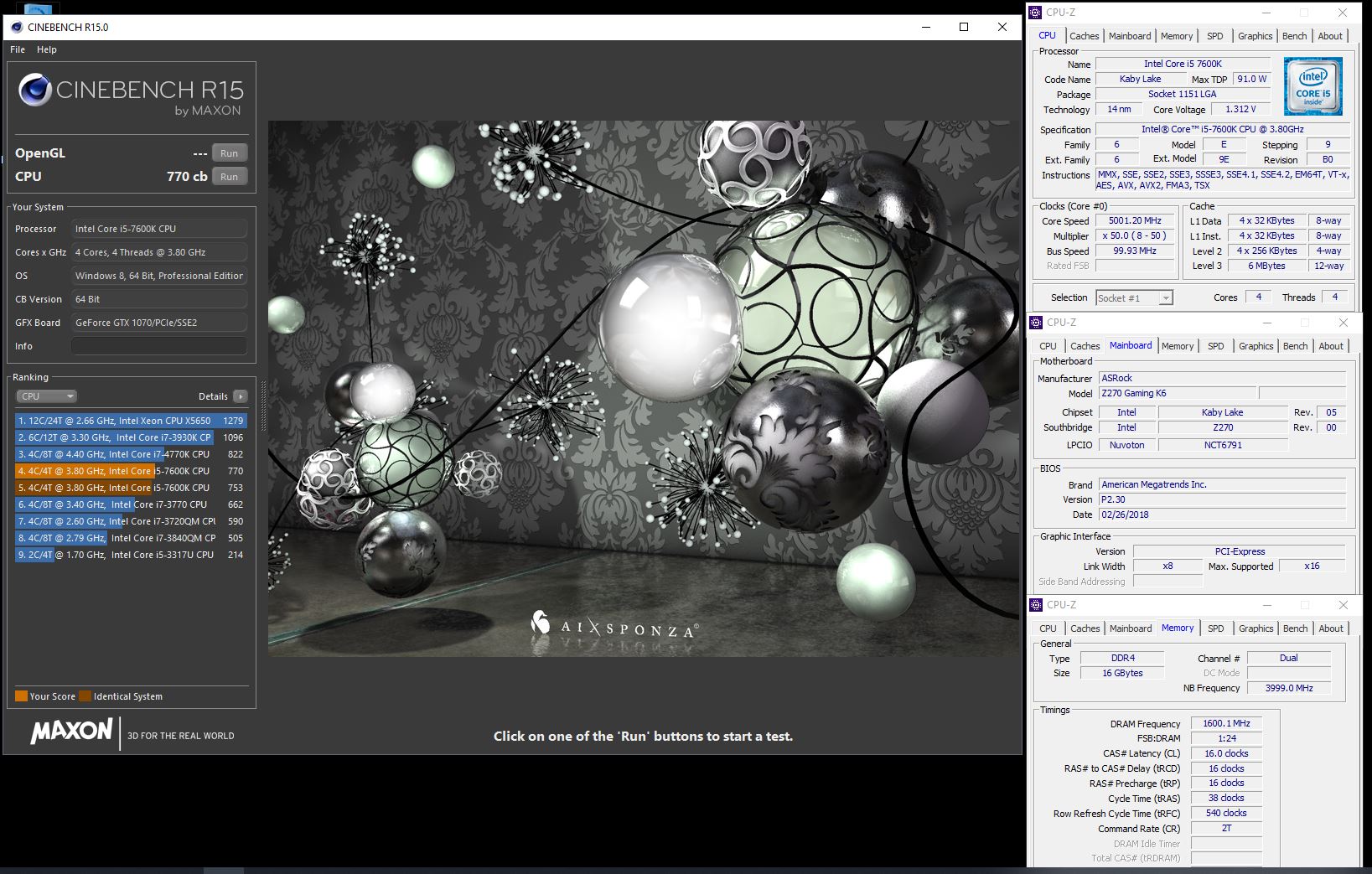Click the BIOS version P2.30 field

[x=1222, y=499]
